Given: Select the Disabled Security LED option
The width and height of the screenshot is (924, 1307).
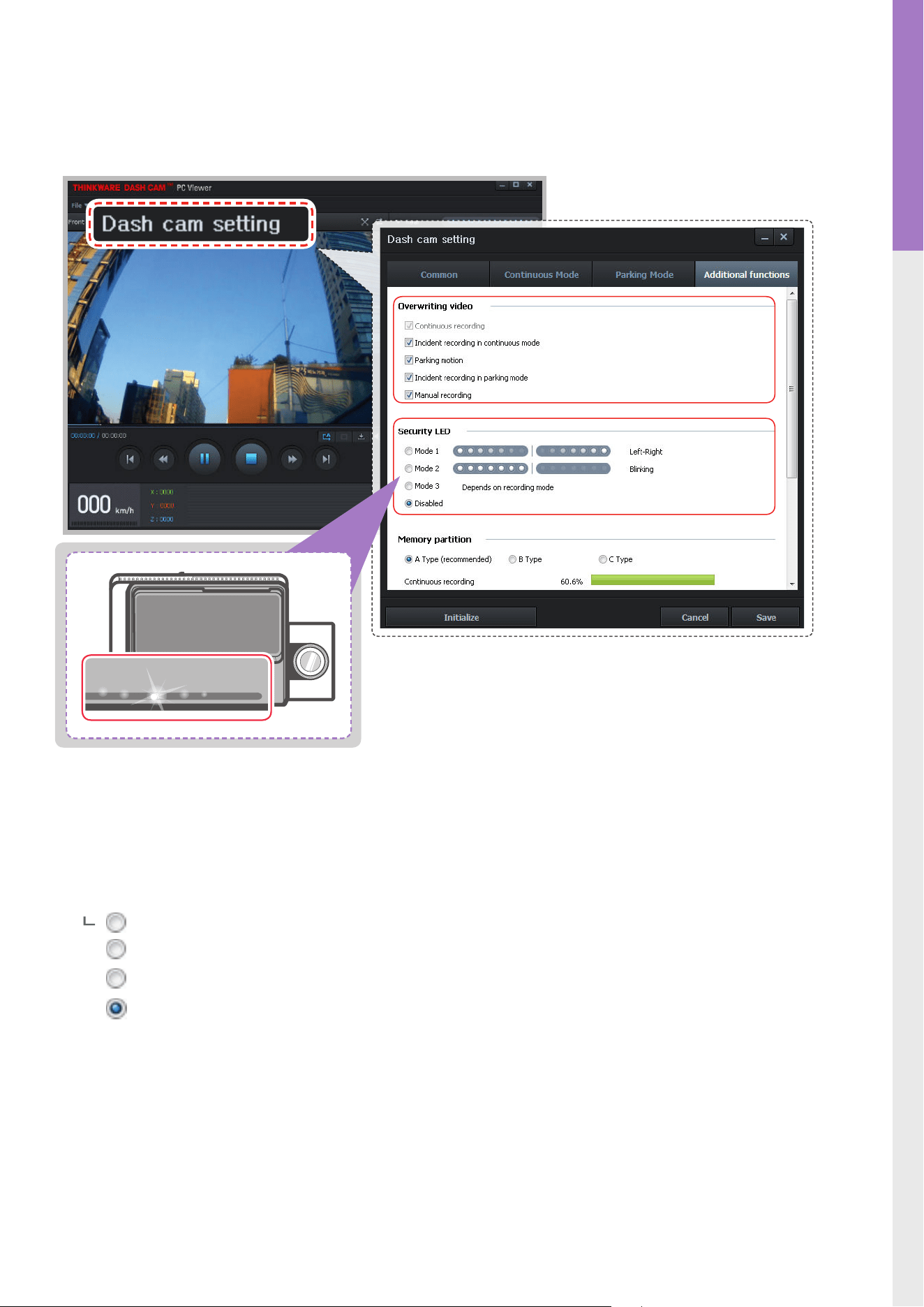Looking at the screenshot, I should click(409, 503).
